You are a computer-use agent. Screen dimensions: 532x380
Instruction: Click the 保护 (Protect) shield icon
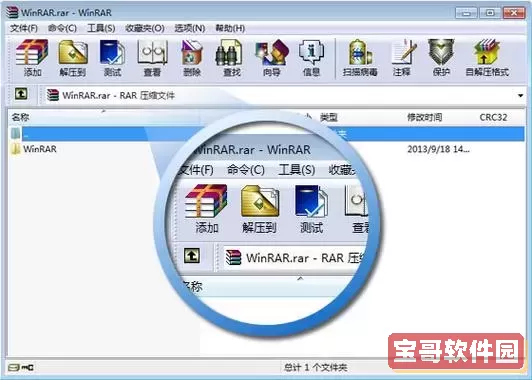tap(441, 52)
